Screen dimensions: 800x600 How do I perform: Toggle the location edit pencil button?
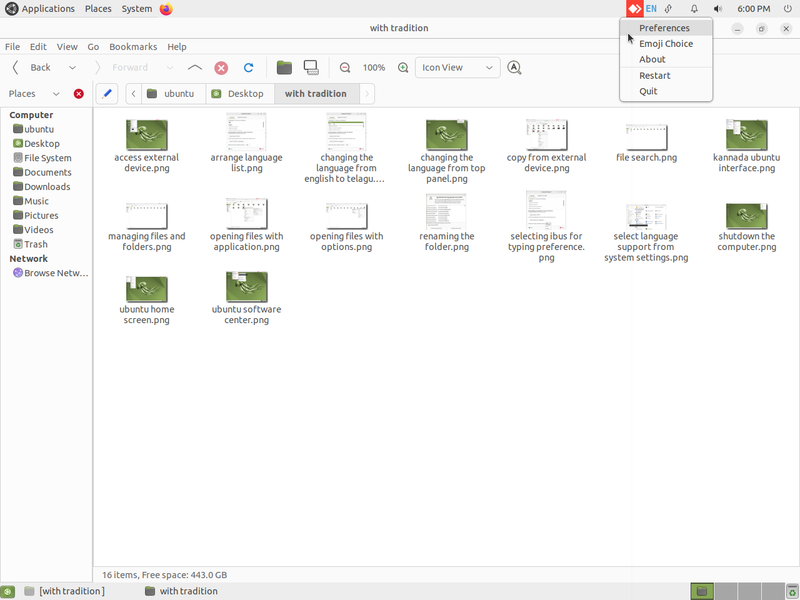107,94
